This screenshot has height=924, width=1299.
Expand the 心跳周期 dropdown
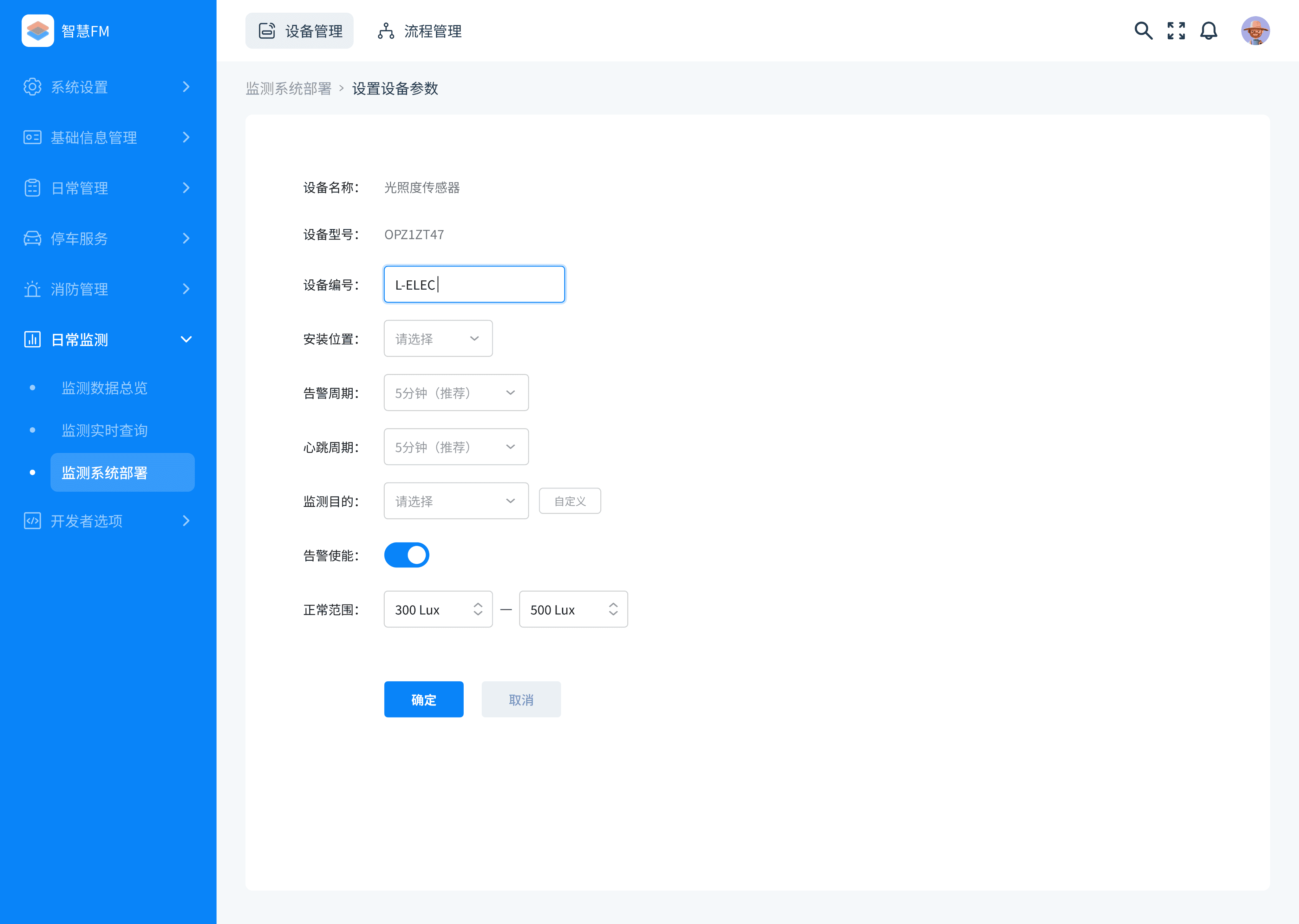[x=455, y=447]
